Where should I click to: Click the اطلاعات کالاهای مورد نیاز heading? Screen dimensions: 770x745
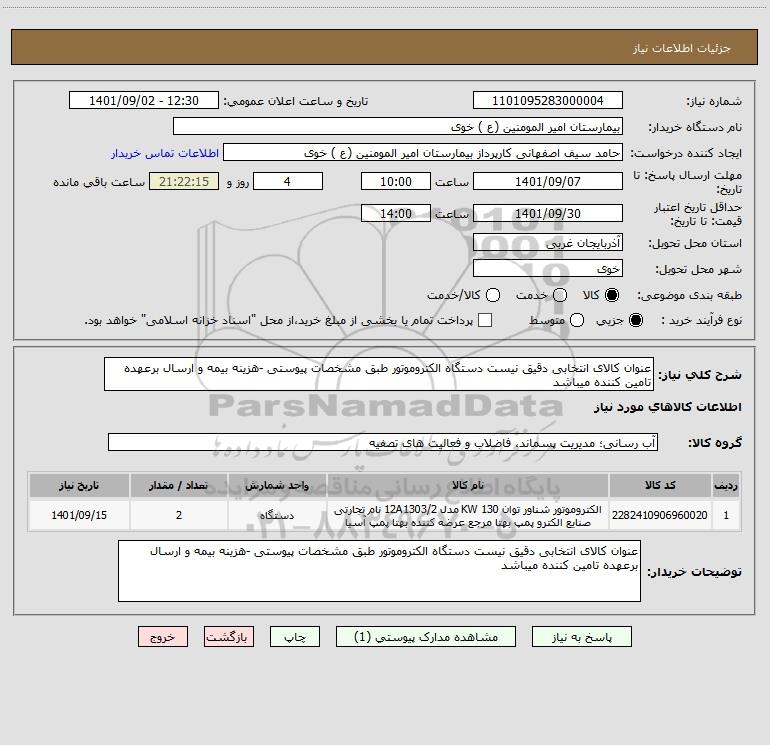668,407
